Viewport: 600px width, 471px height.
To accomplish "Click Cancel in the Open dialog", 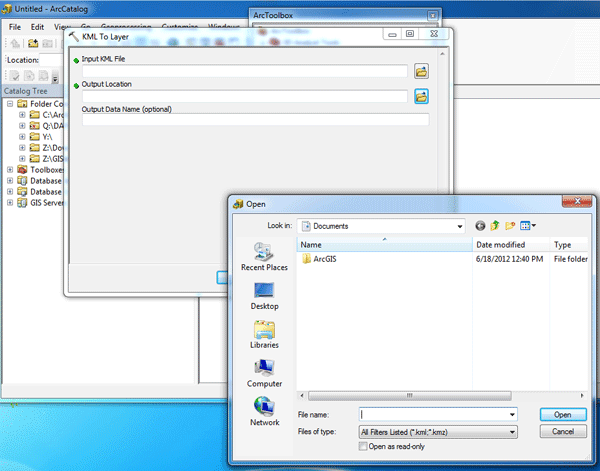I will (562, 431).
